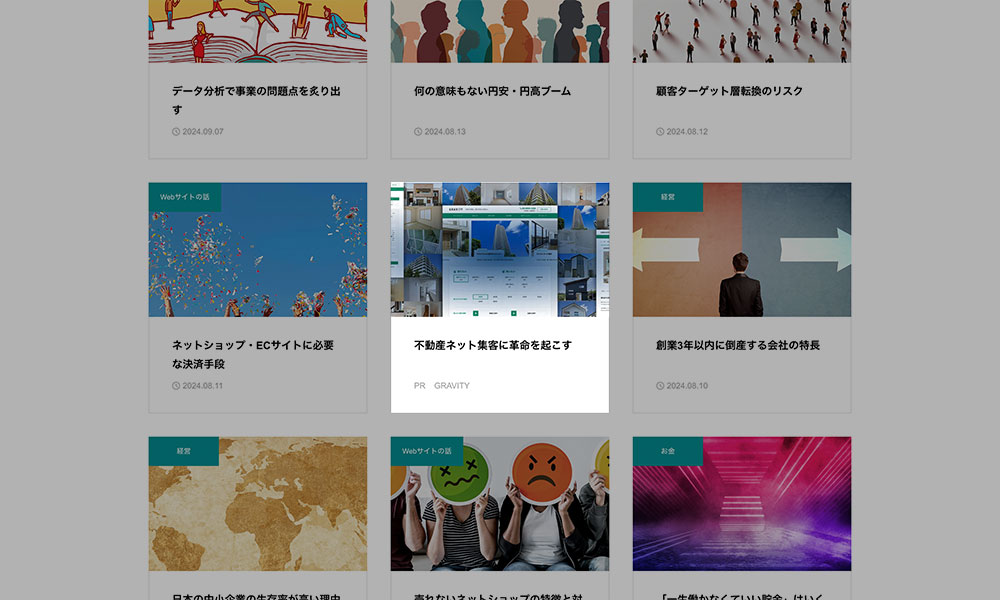Select Webサイトの話 tag on confetti image
Image resolution: width=1000 pixels, height=600 pixels.
(x=185, y=197)
